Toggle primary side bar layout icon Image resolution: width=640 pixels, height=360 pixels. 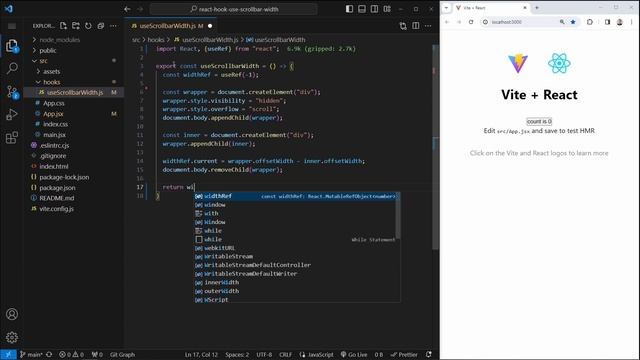tap(349, 9)
